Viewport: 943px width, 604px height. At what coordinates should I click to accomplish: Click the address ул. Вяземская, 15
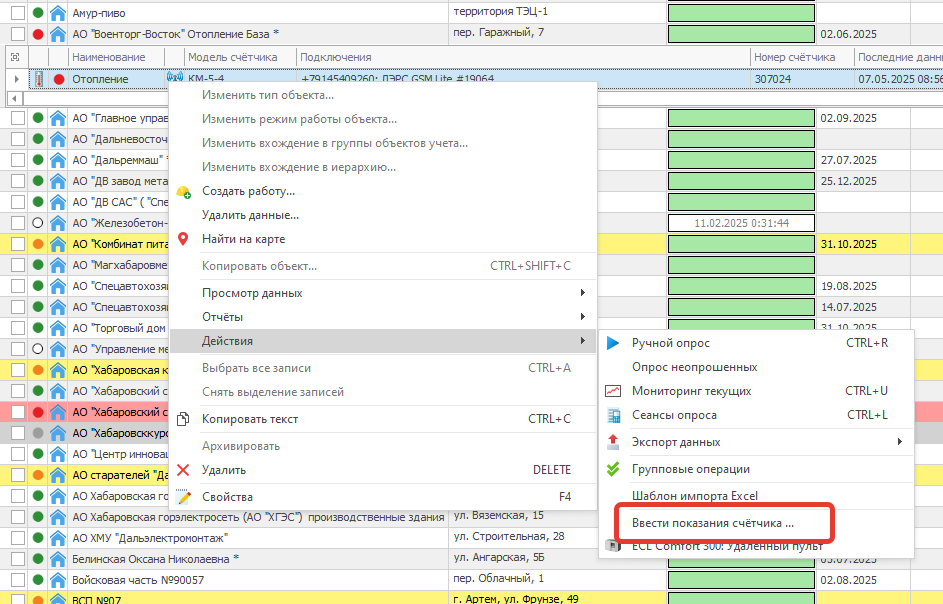499,516
